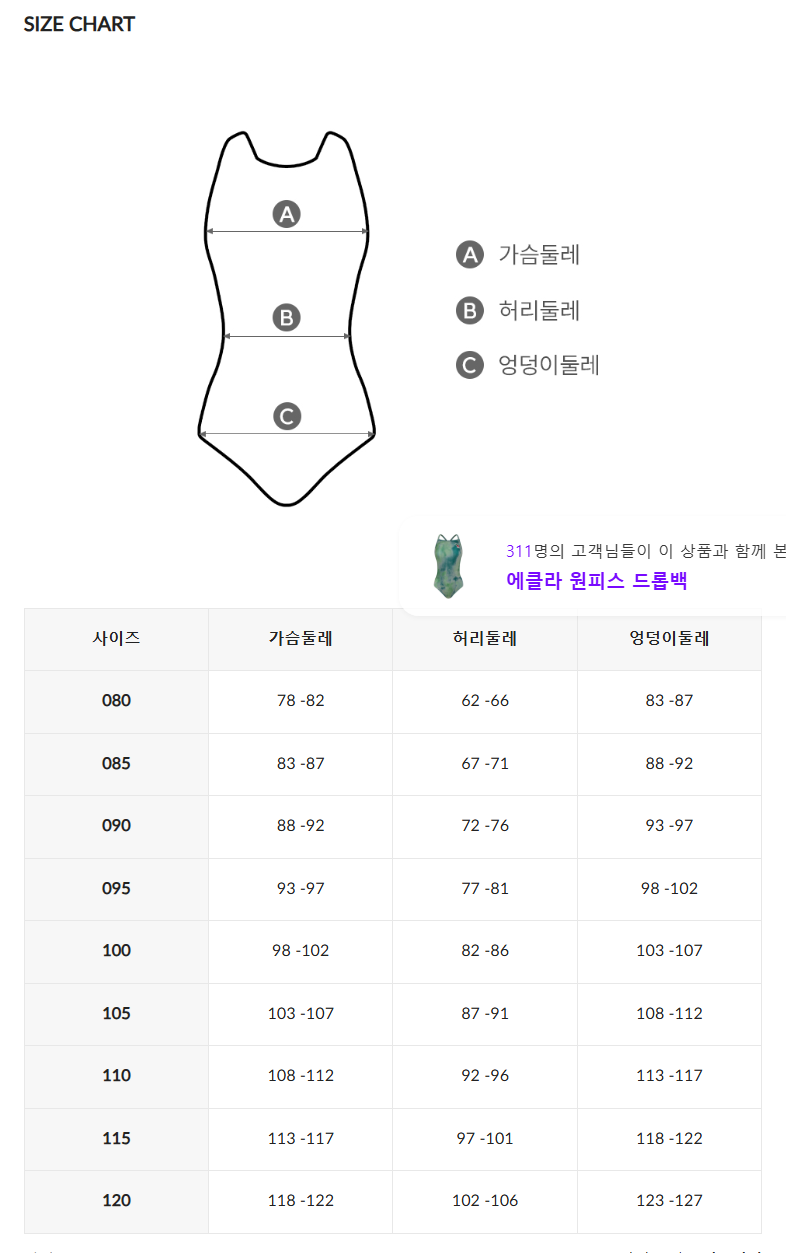Click the size 095 row label
The image size is (786, 1253).
116,888
